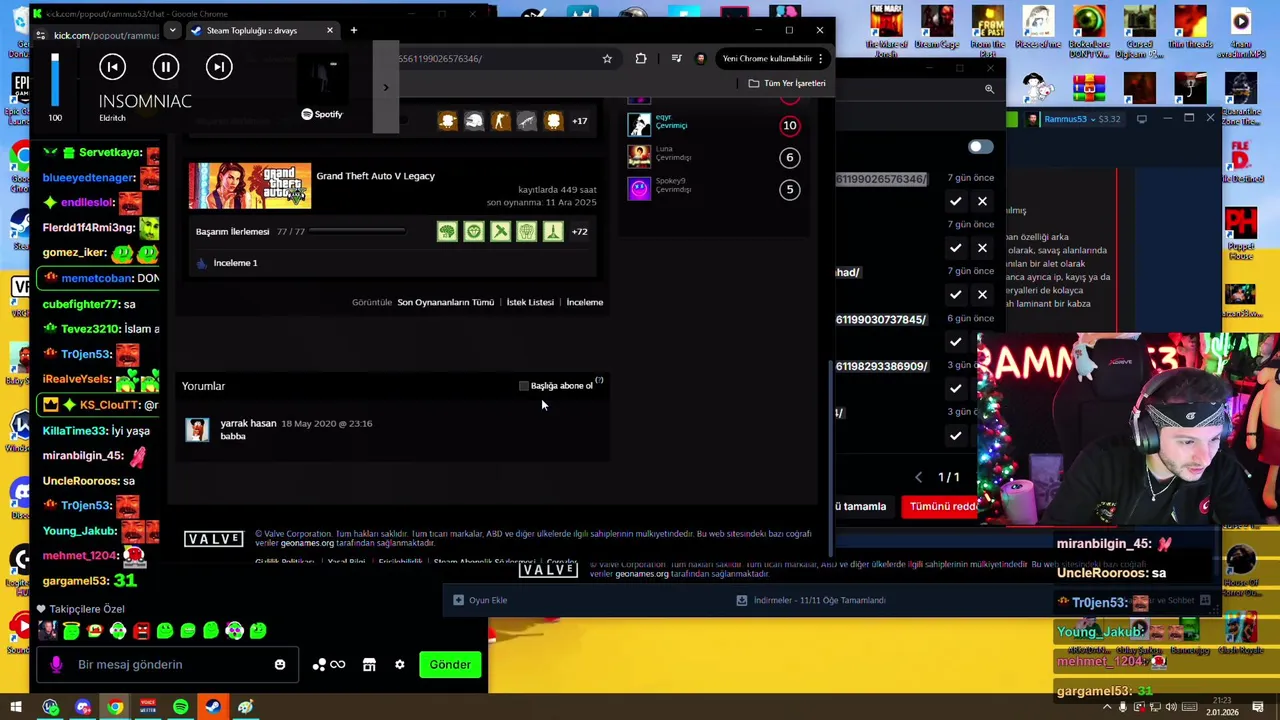
Task: Open channel points infinity icon
Action: pyautogui.click(x=329, y=665)
